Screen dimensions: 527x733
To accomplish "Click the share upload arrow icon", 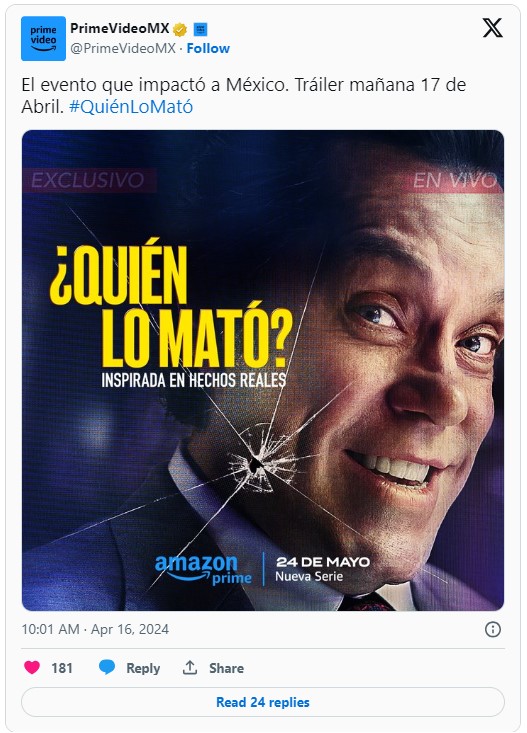I will click(189, 668).
